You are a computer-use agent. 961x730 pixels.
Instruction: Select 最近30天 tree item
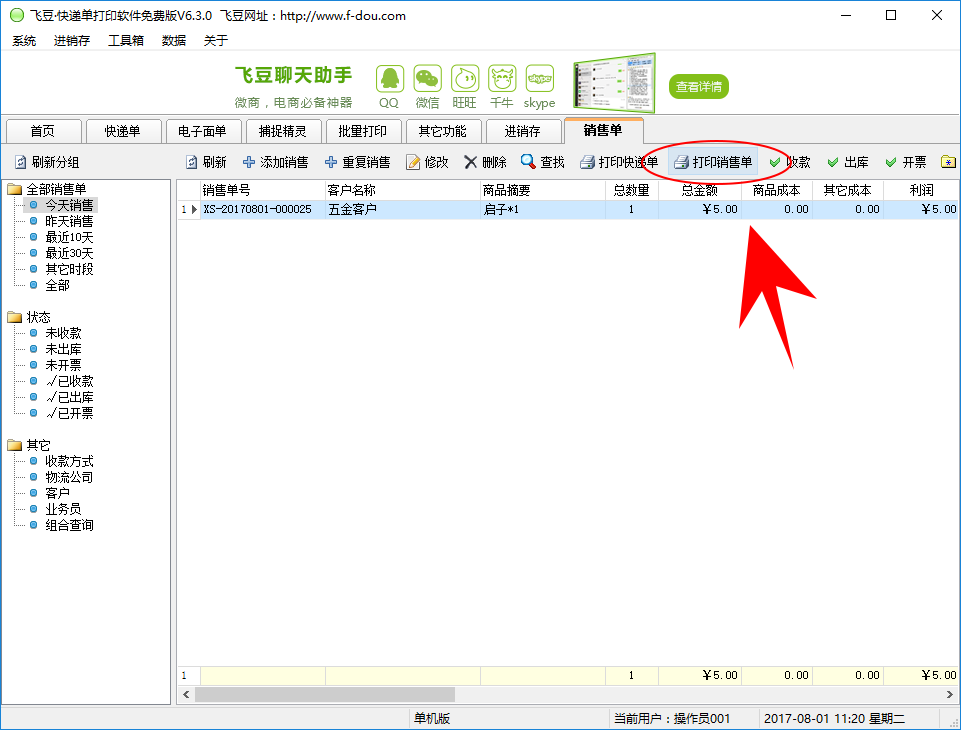coord(69,253)
